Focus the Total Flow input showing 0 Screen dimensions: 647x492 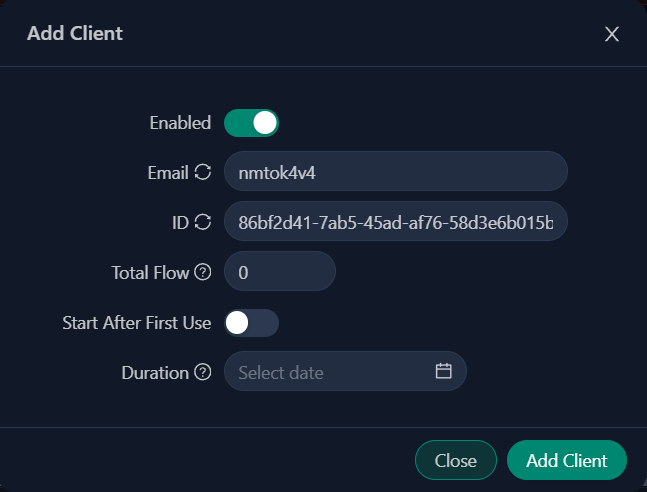279,272
